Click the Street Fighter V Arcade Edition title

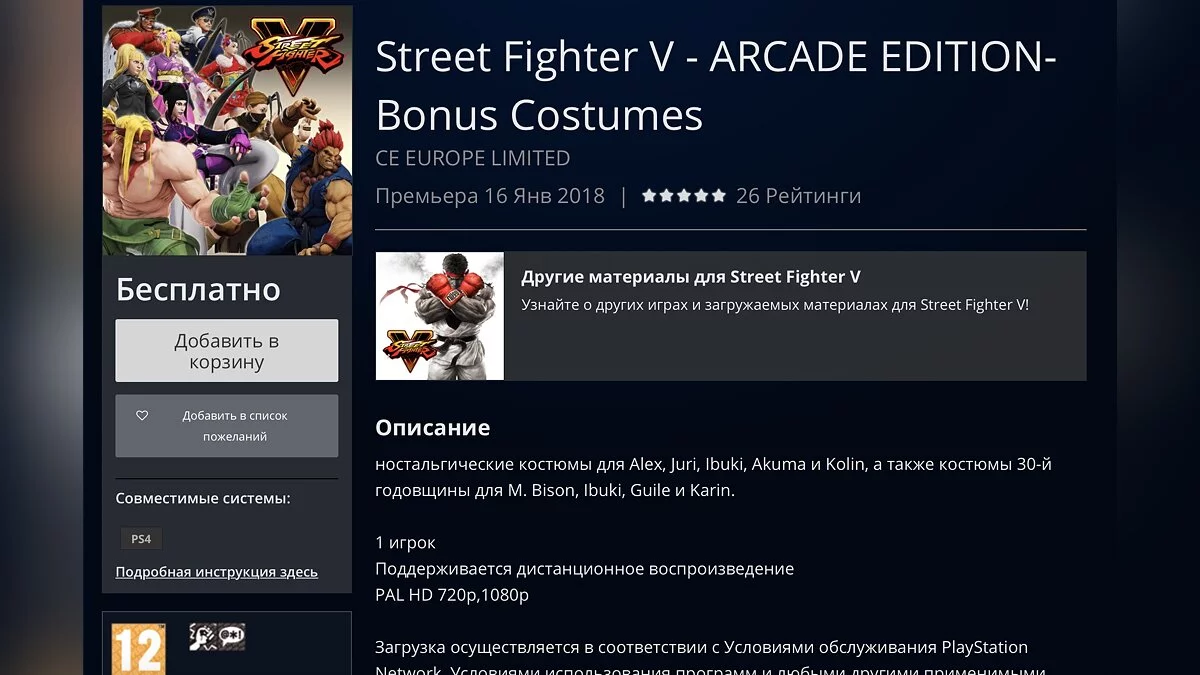point(716,87)
